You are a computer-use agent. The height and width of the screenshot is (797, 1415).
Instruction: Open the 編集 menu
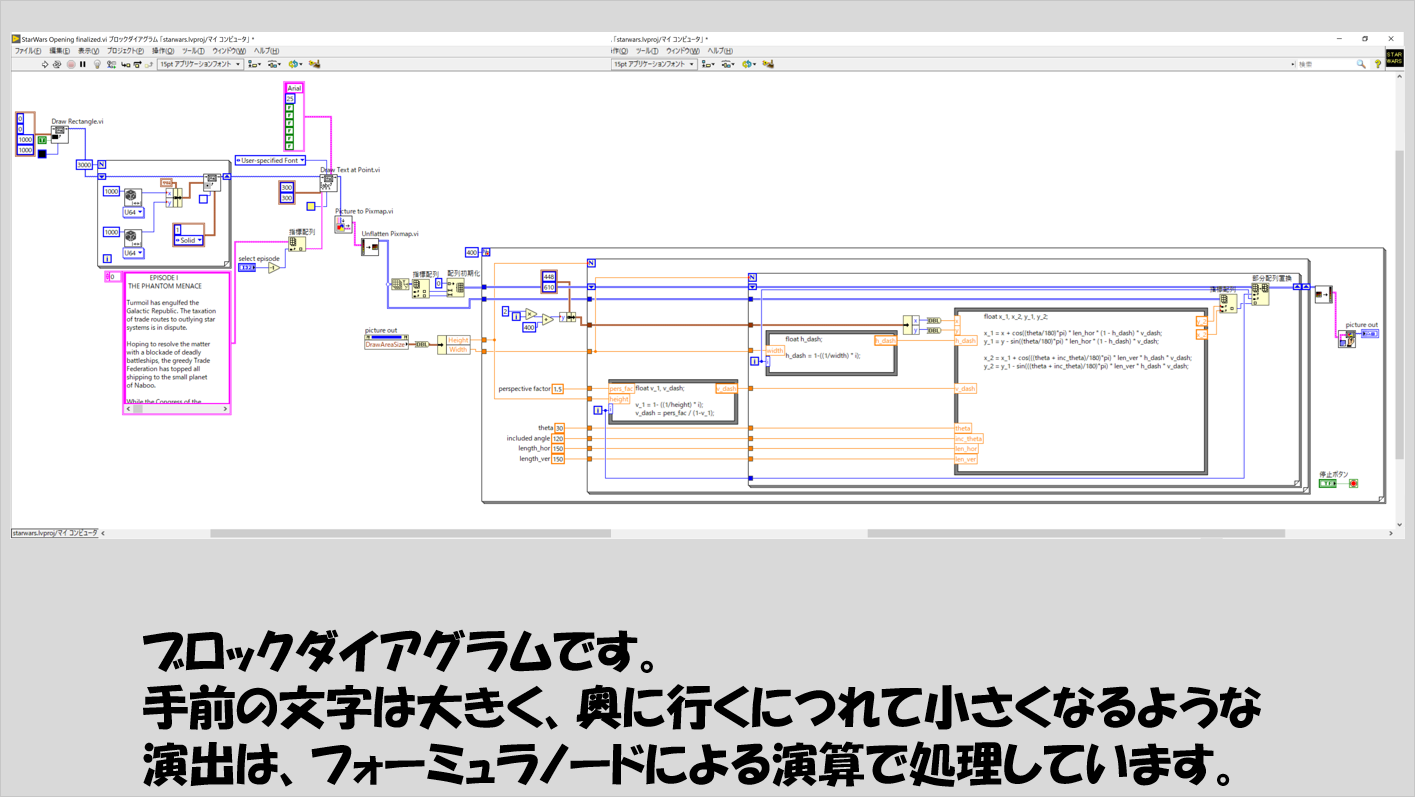60,51
